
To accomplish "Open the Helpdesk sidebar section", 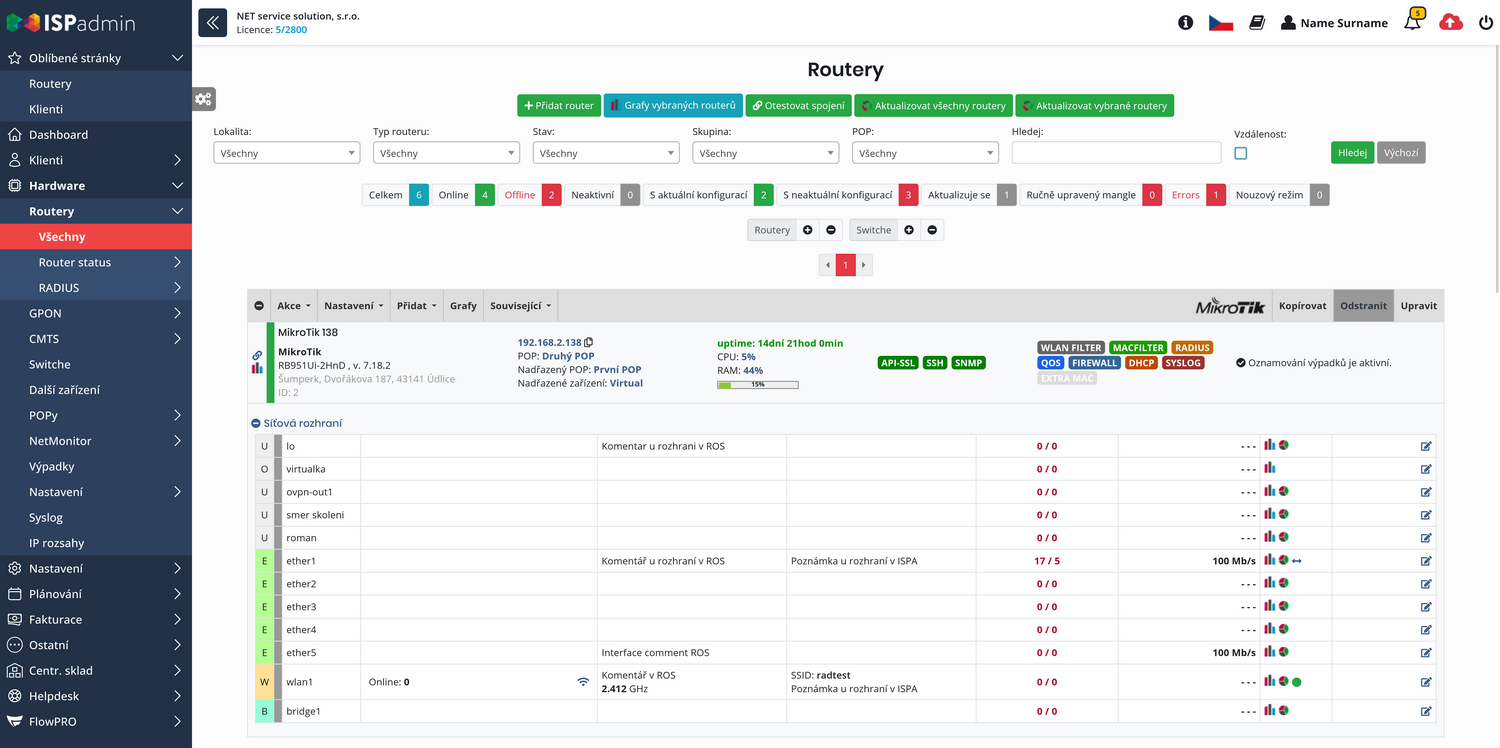I will click(96, 696).
